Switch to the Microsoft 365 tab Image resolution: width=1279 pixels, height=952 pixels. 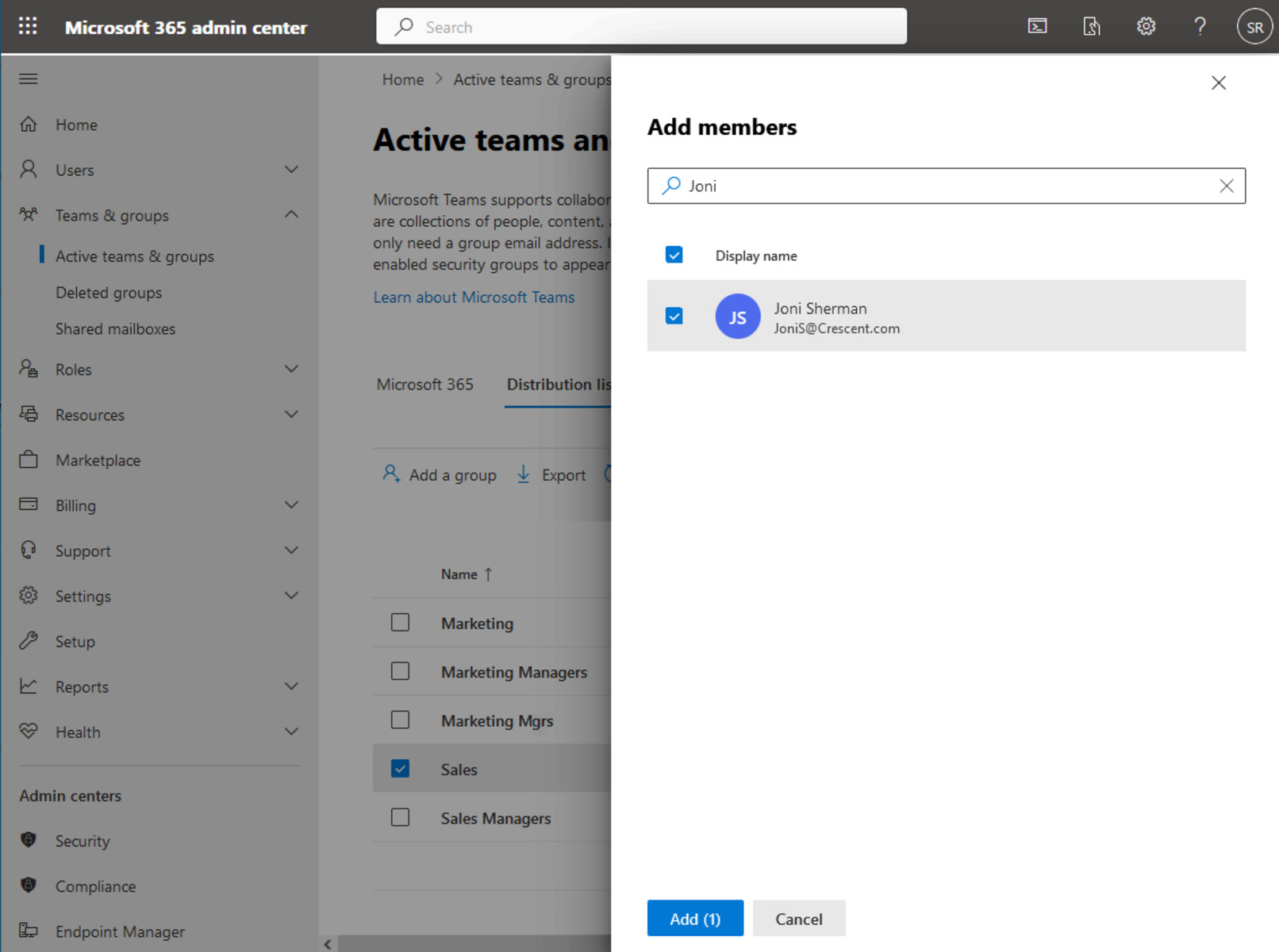pyautogui.click(x=424, y=385)
